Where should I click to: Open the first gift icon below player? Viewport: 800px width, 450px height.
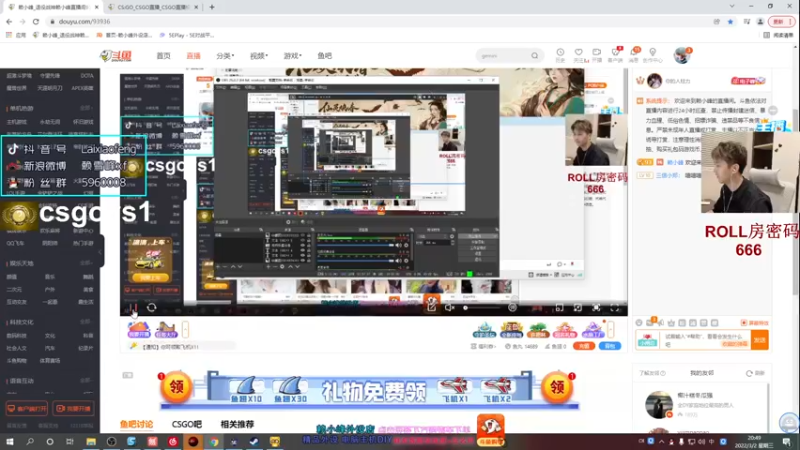point(485,330)
